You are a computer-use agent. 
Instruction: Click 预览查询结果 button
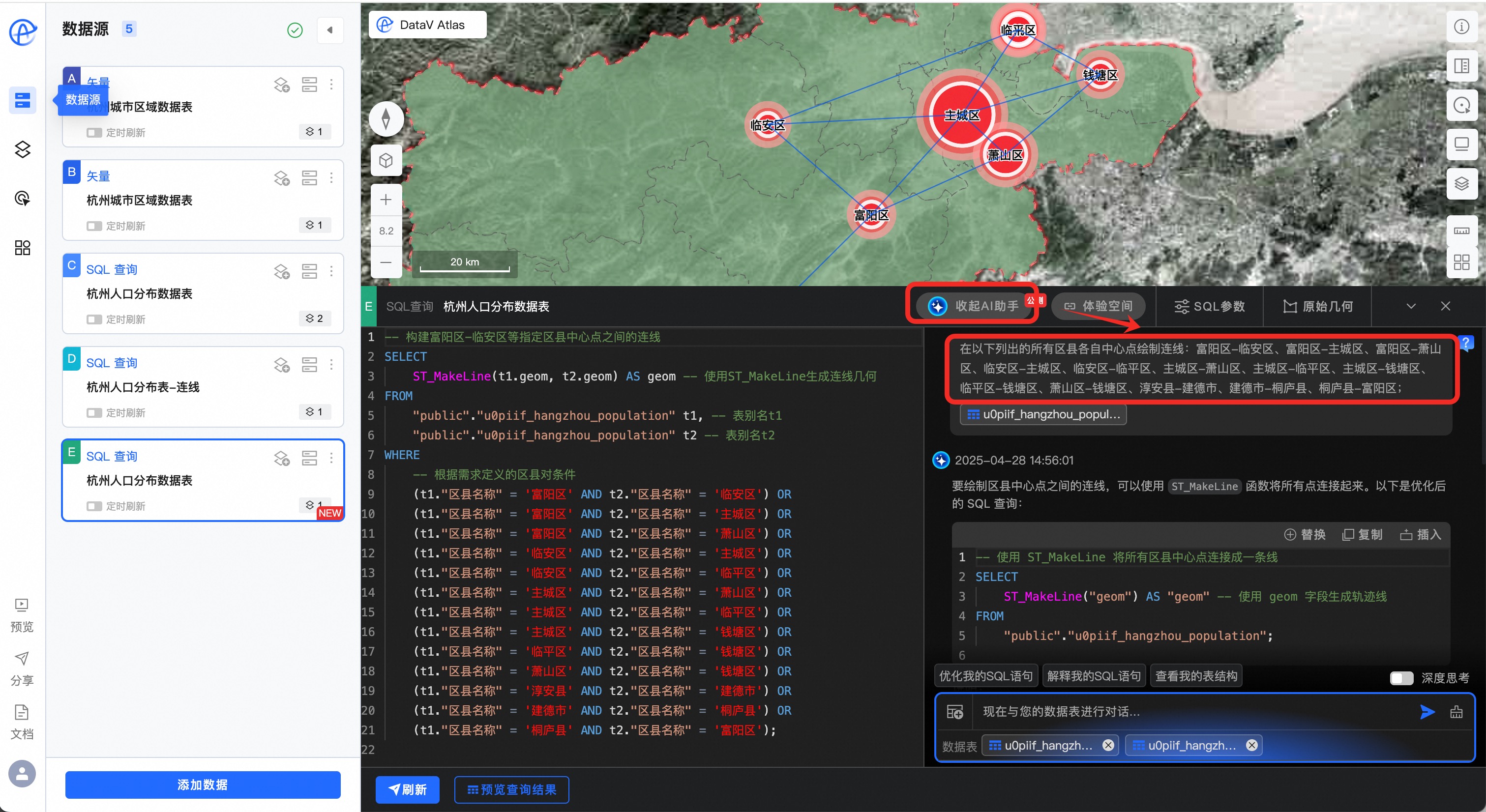click(x=511, y=789)
